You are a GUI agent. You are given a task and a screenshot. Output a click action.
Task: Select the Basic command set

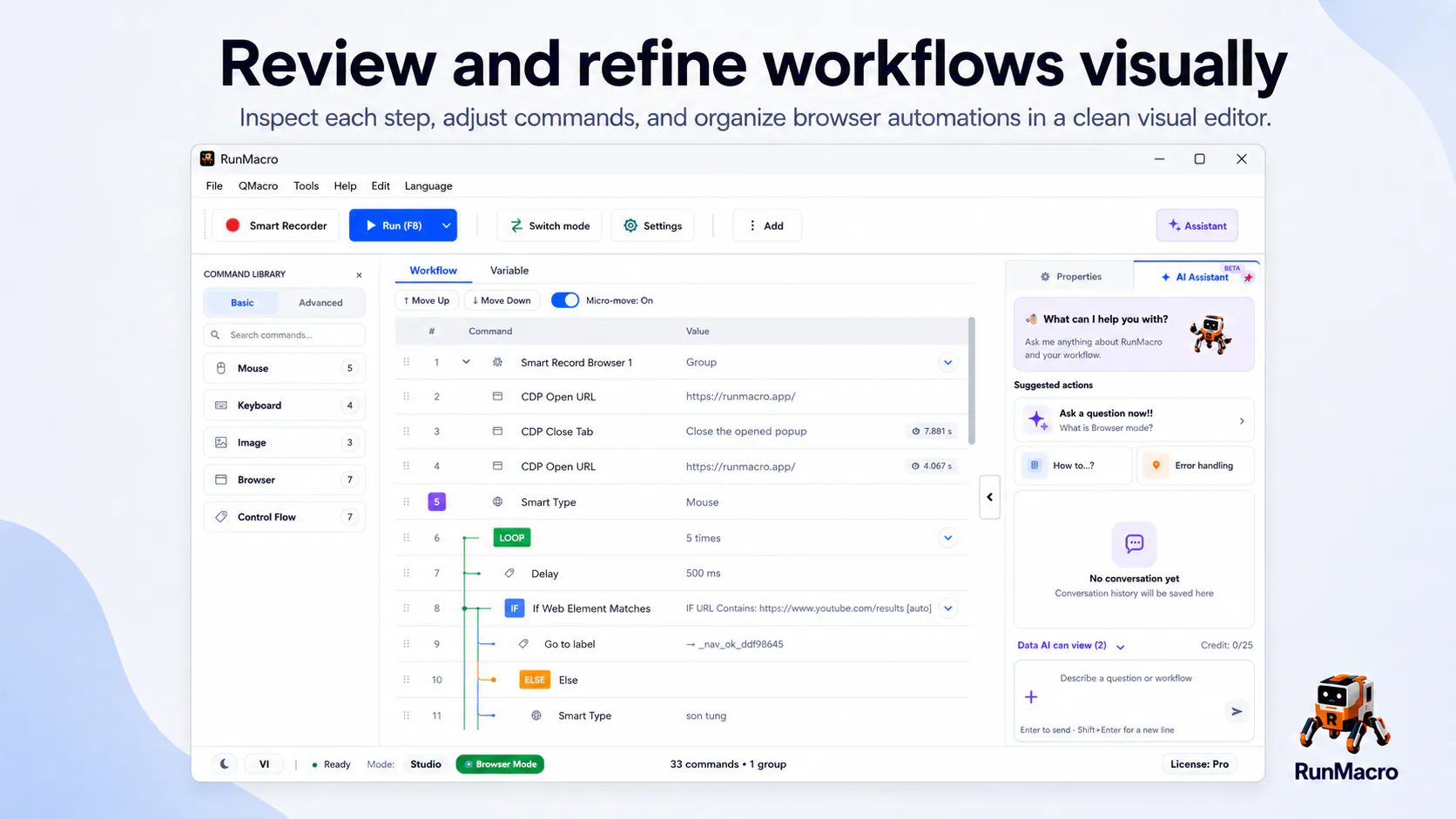click(242, 303)
